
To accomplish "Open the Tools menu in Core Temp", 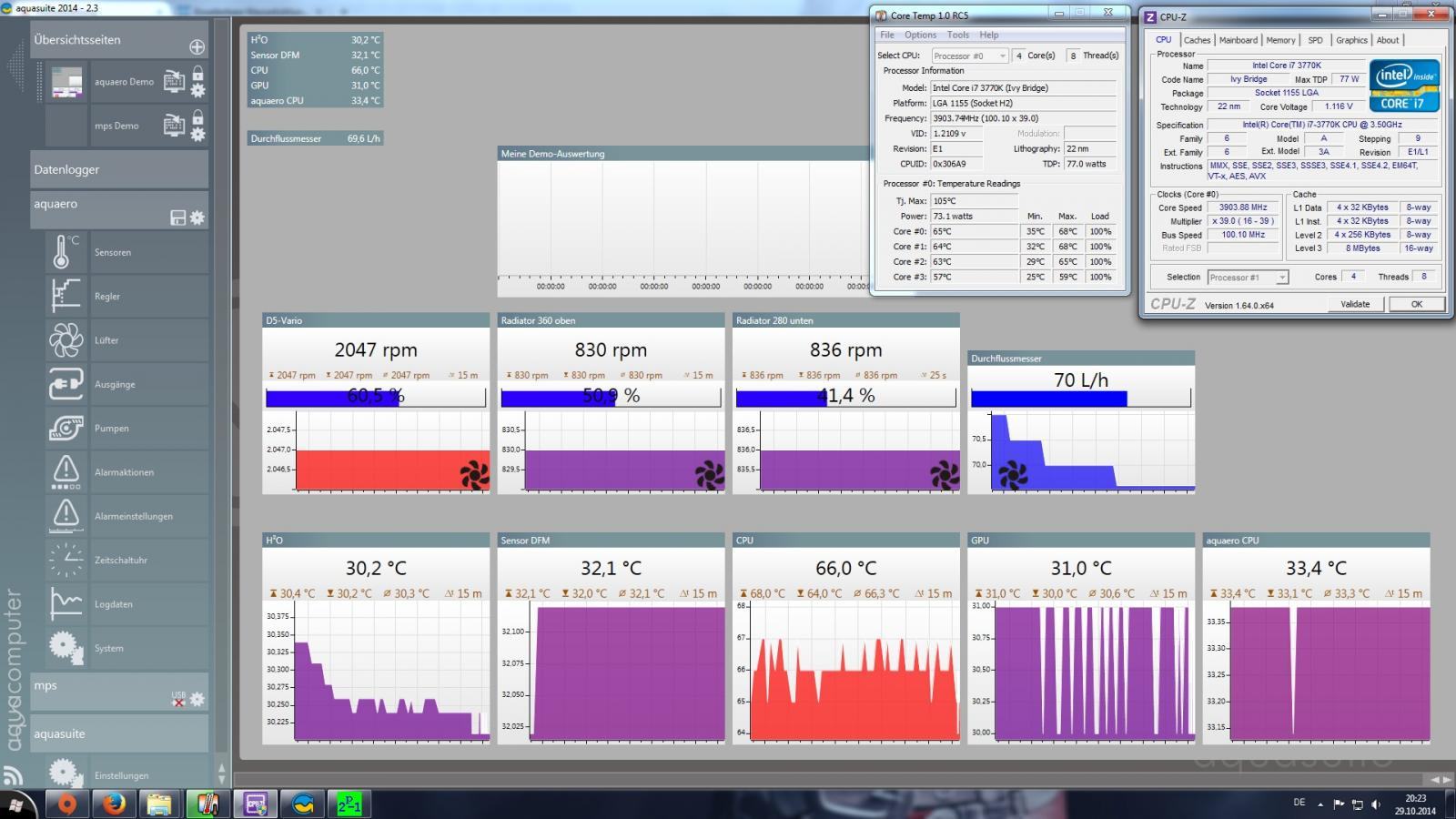I will pos(958,35).
